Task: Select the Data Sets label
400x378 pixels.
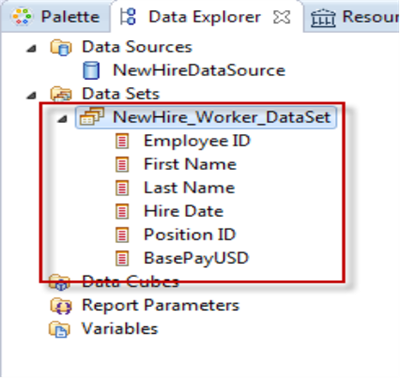Action: 121,94
